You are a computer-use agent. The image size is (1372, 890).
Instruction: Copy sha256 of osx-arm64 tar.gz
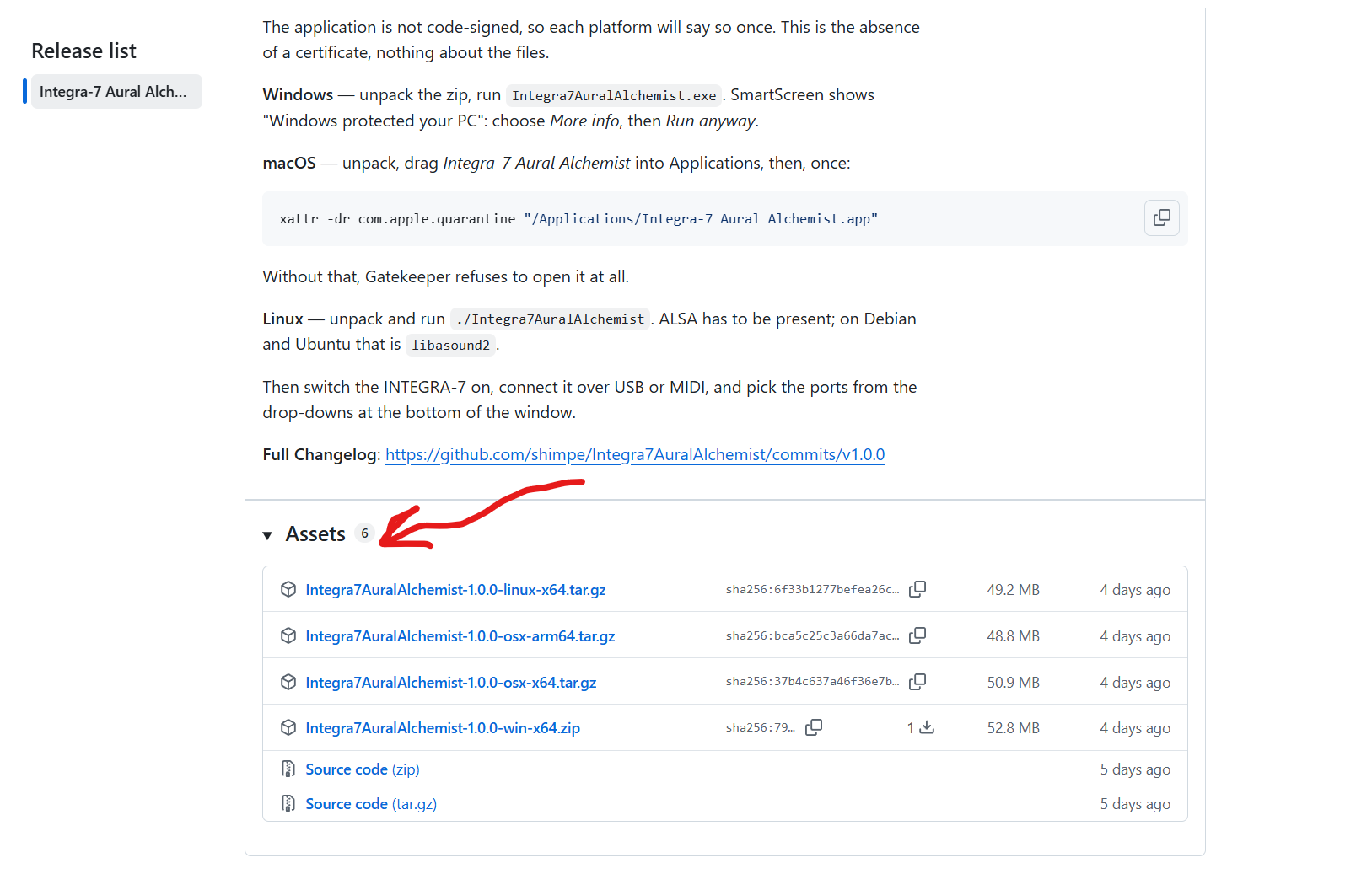917,635
